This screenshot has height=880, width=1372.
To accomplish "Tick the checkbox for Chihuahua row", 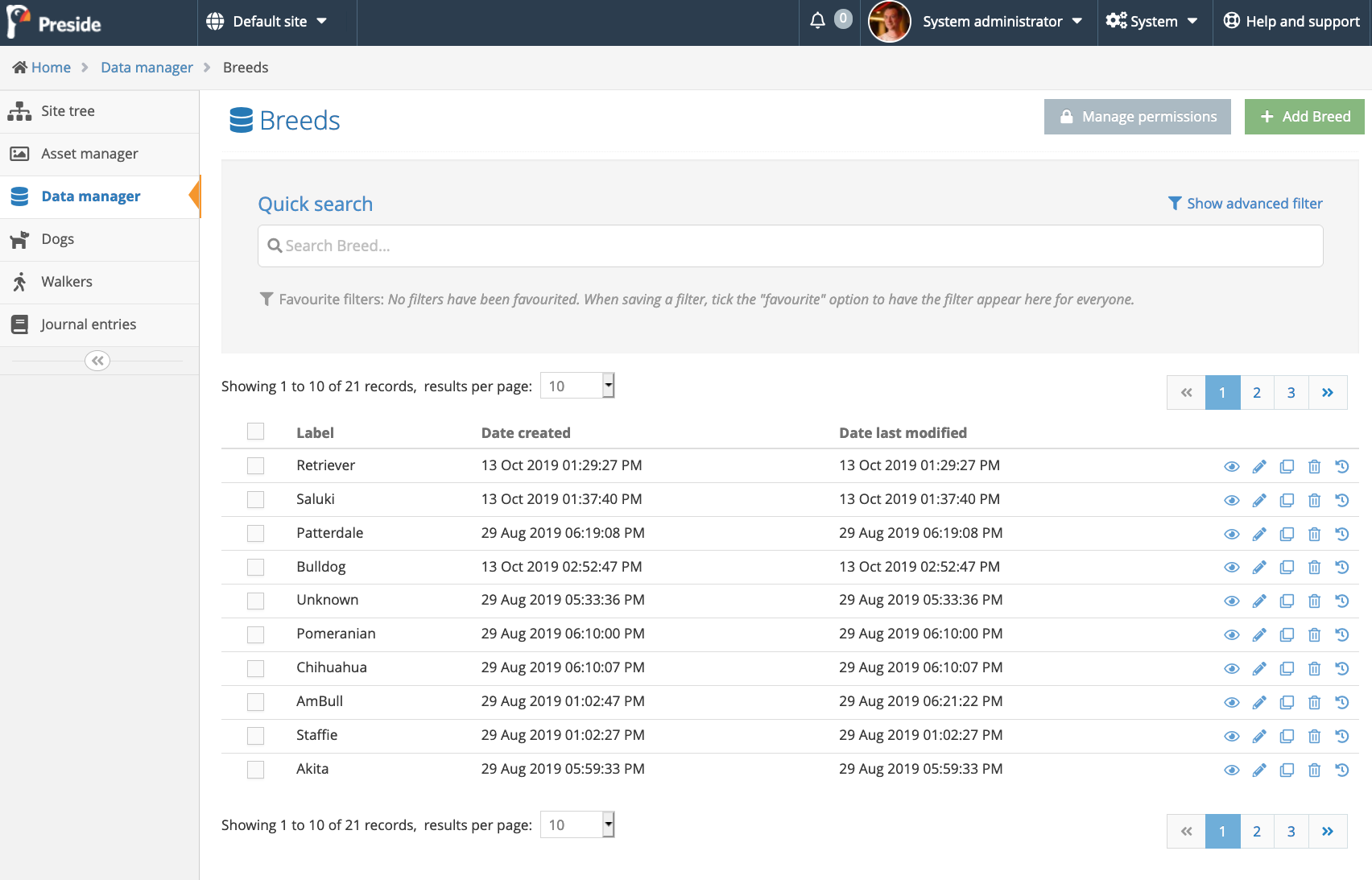I will pos(255,668).
